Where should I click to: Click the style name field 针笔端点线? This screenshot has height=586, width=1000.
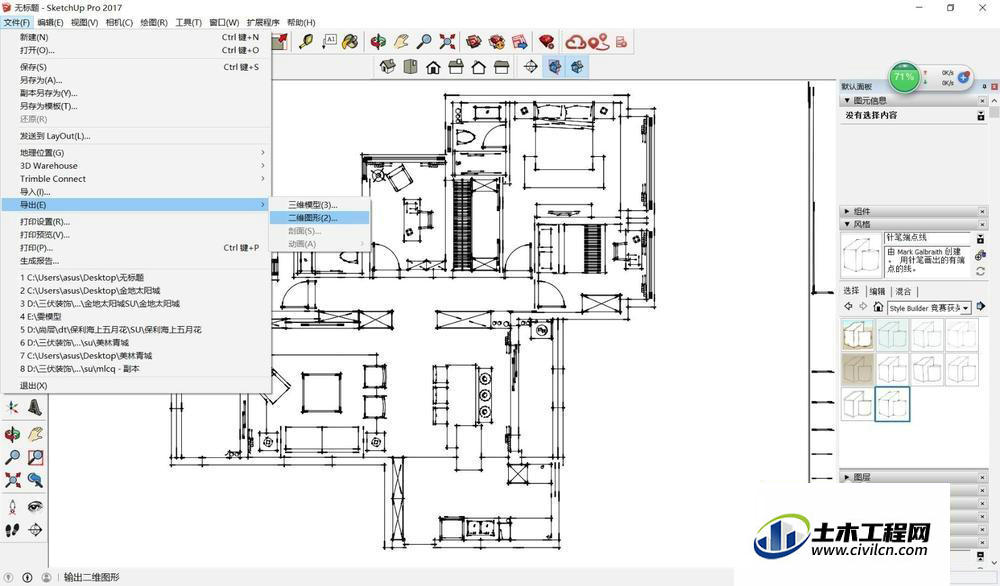[928, 237]
